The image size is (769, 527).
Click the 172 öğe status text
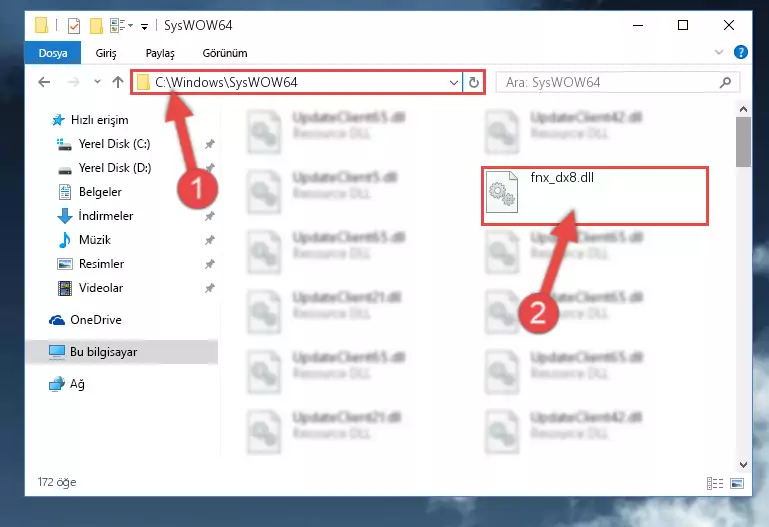tap(57, 482)
